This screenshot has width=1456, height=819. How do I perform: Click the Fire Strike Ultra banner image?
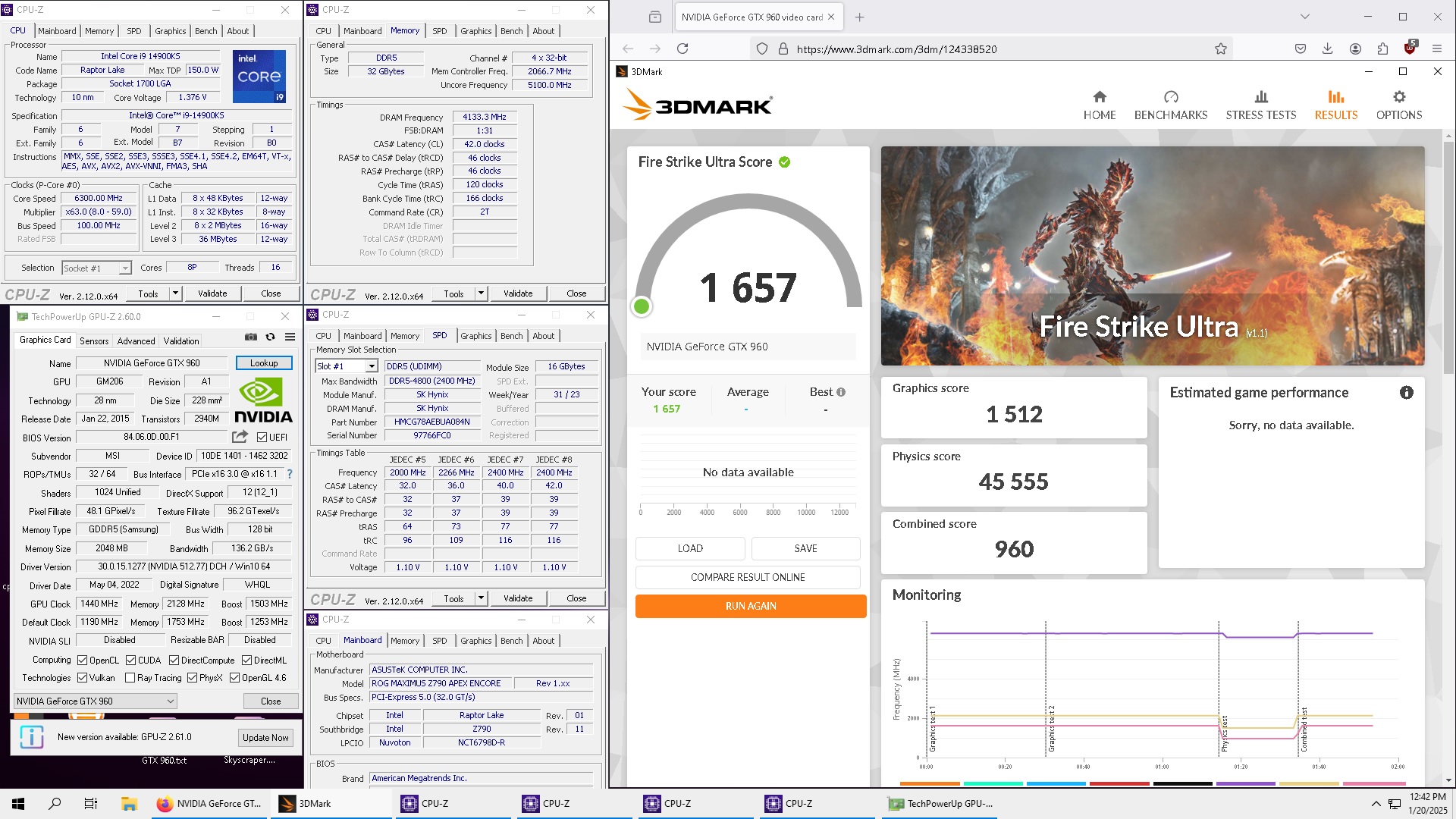(1153, 256)
